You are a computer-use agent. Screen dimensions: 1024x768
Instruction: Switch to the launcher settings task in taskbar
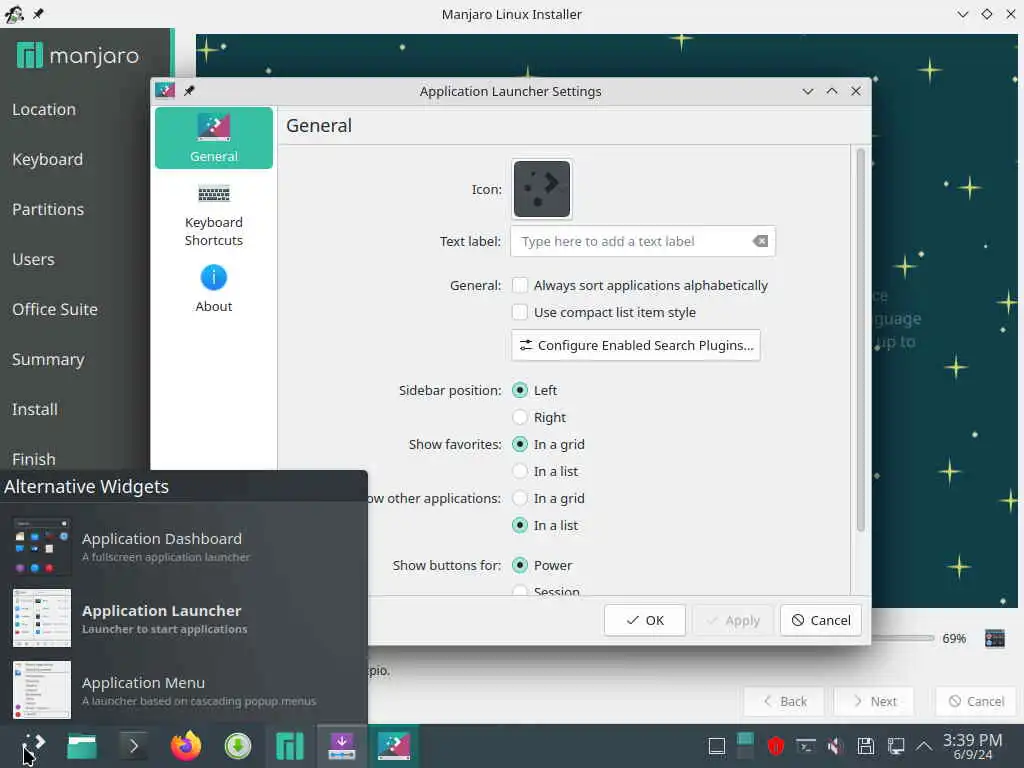click(x=394, y=746)
